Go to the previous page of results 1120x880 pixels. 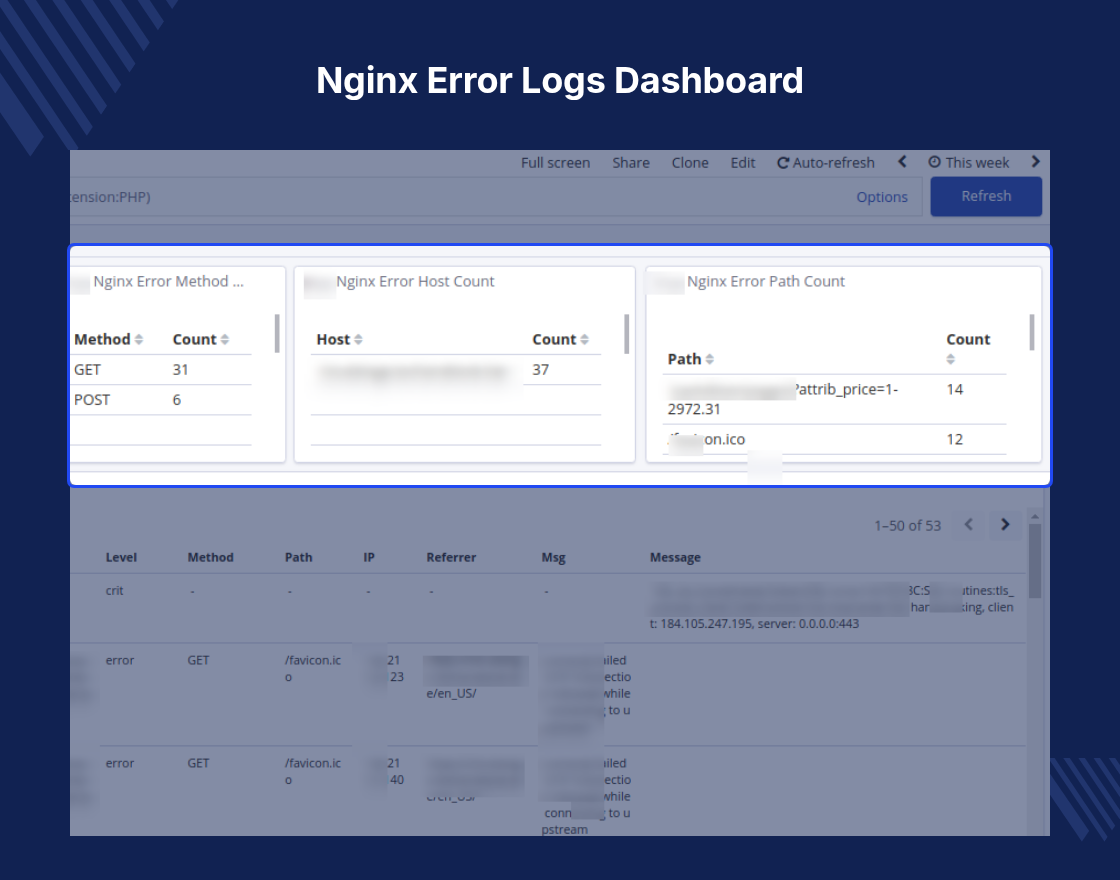(x=969, y=525)
